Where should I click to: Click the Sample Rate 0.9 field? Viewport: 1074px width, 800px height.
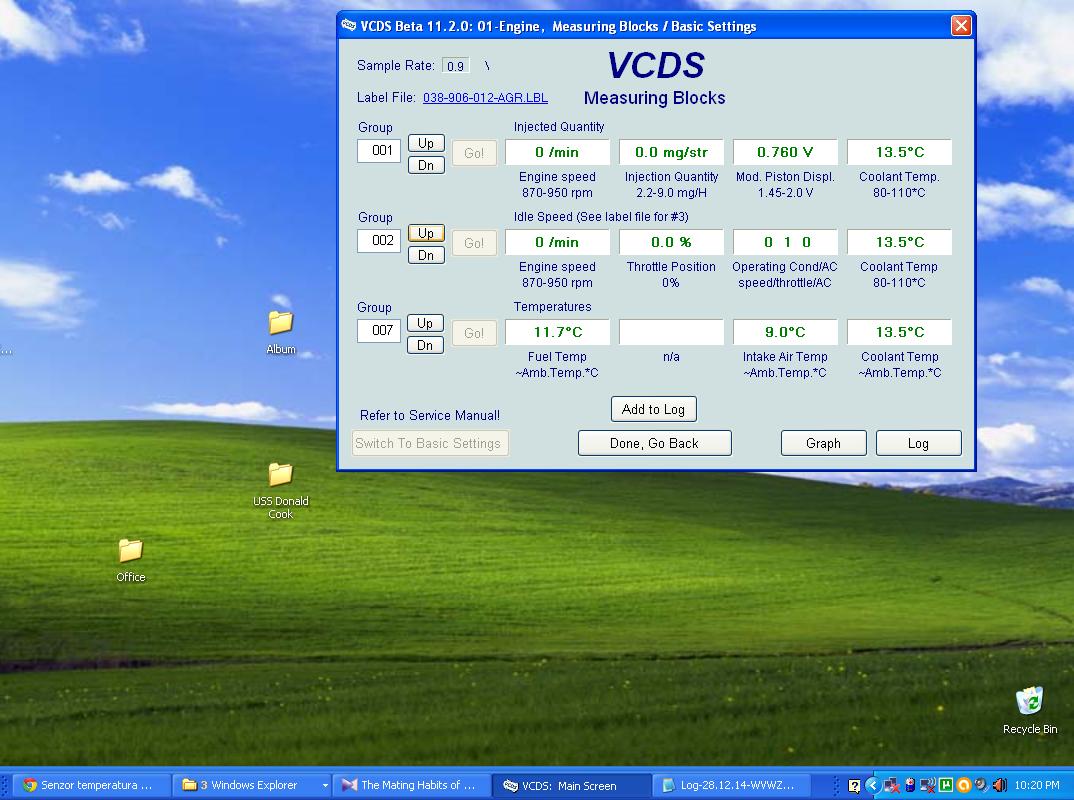455,66
